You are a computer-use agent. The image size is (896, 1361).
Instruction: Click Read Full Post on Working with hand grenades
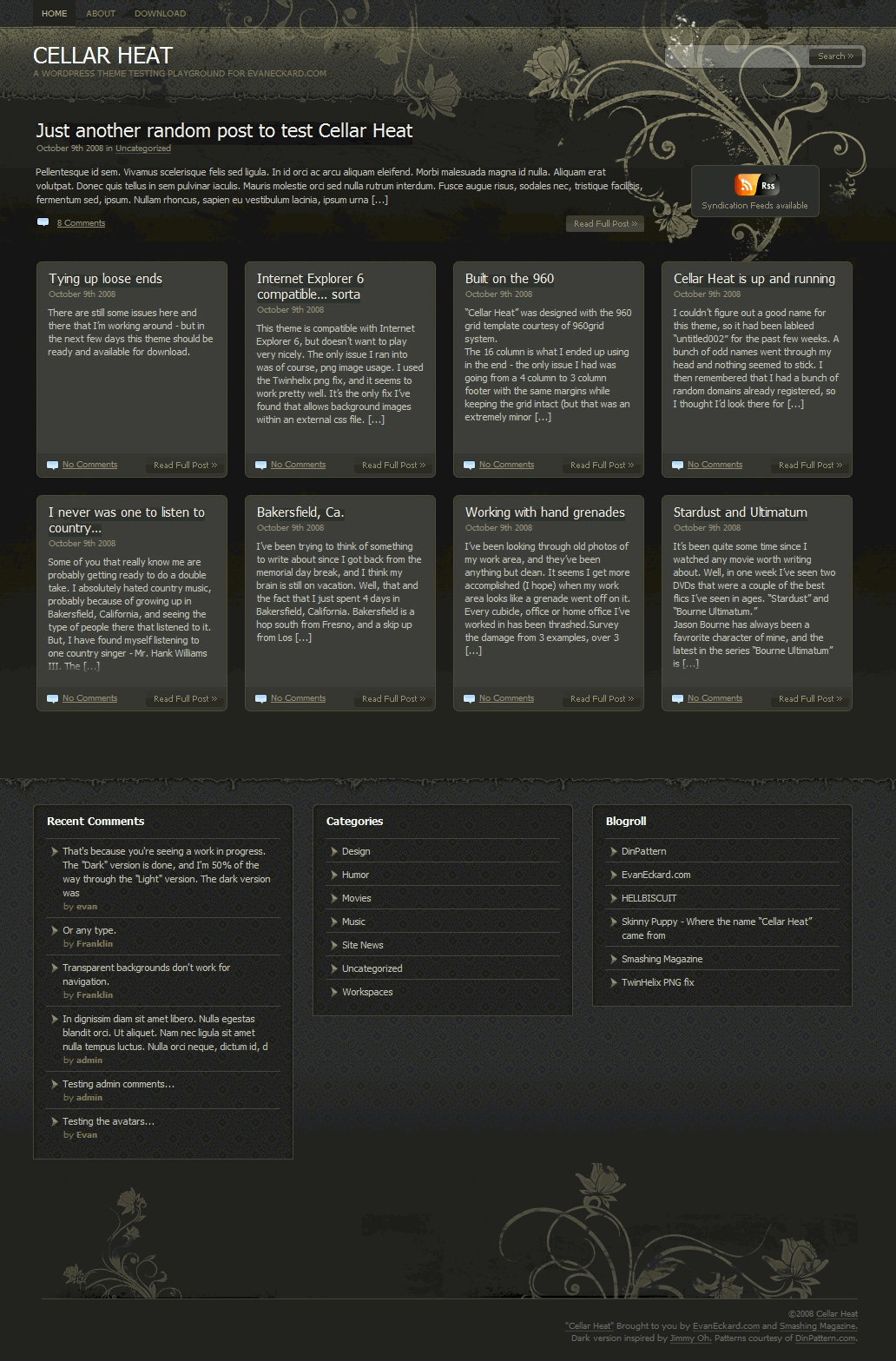[x=602, y=699]
